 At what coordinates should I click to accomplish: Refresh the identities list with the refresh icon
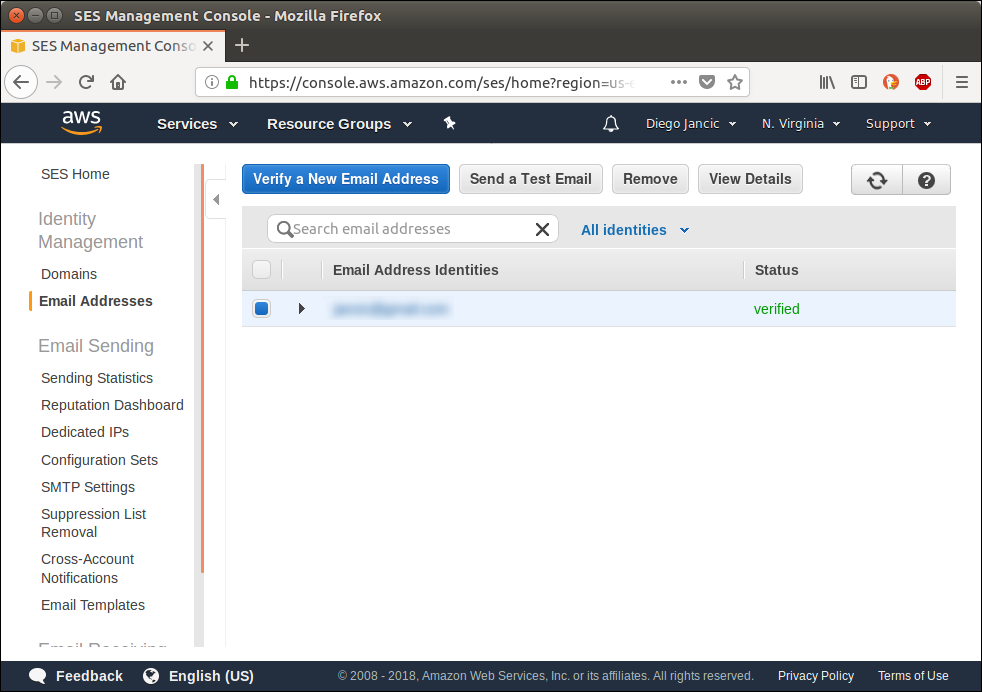click(x=877, y=179)
